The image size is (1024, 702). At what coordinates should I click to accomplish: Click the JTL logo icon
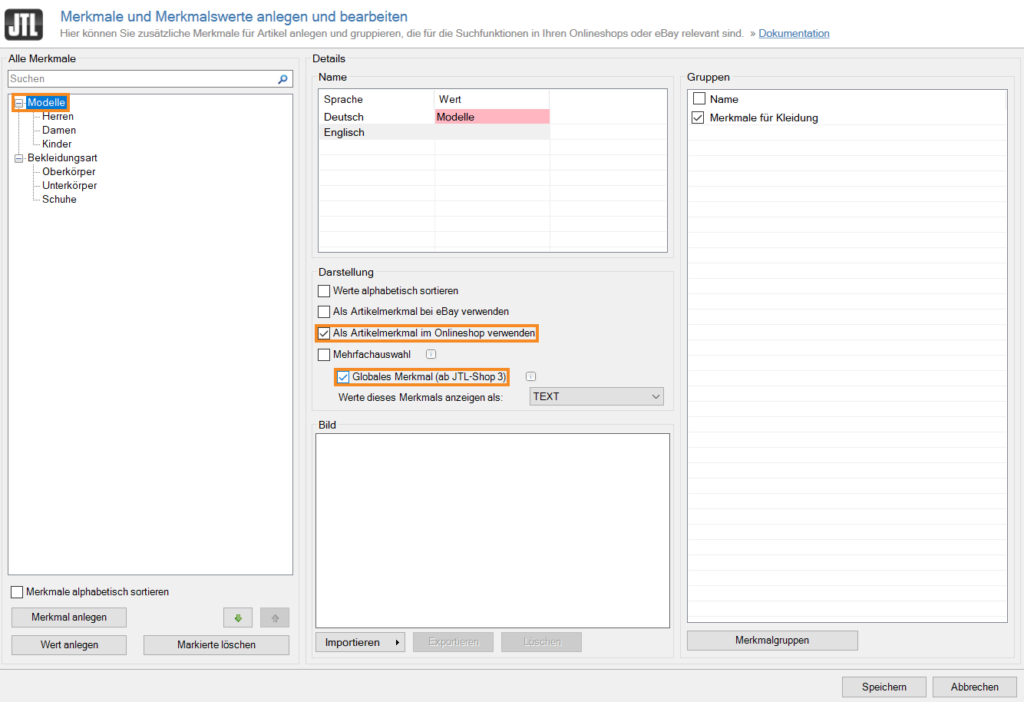pos(30,24)
